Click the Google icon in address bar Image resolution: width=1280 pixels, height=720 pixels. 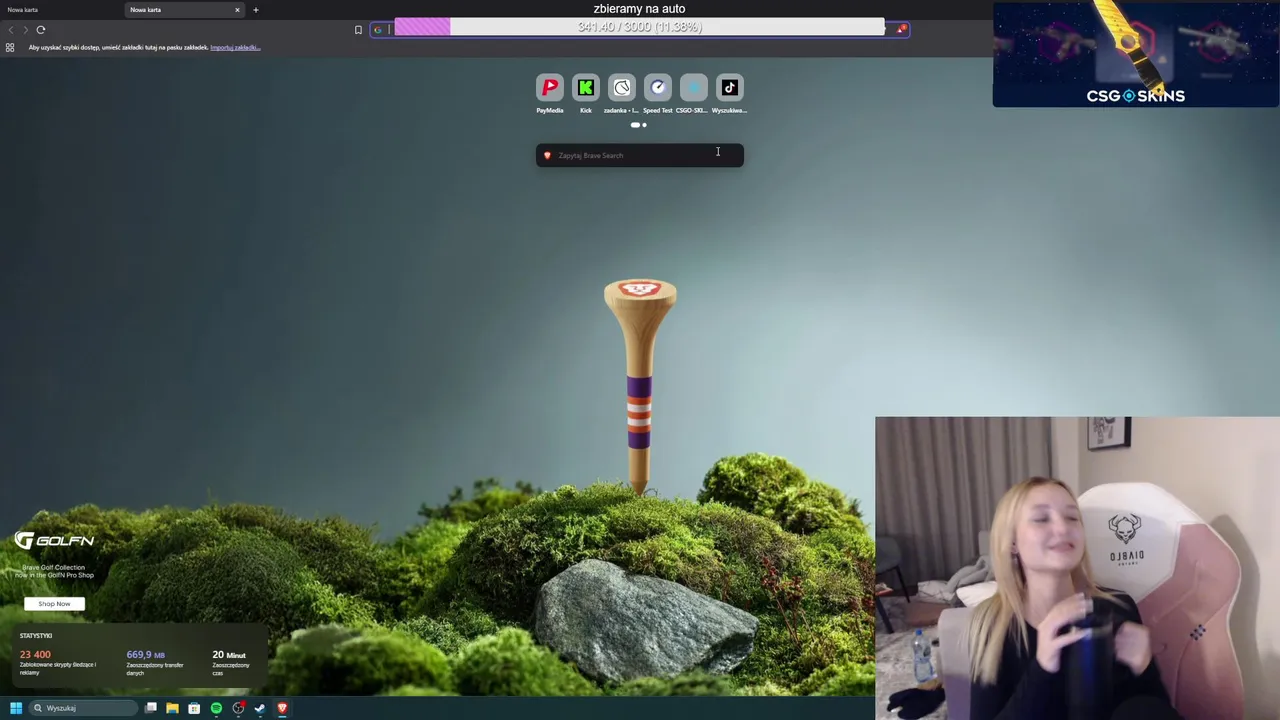pyautogui.click(x=378, y=30)
